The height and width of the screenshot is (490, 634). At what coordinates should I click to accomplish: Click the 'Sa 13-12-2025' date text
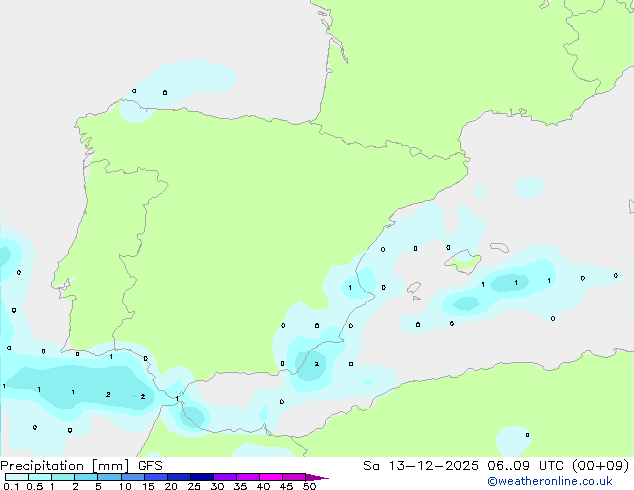click(x=421, y=466)
